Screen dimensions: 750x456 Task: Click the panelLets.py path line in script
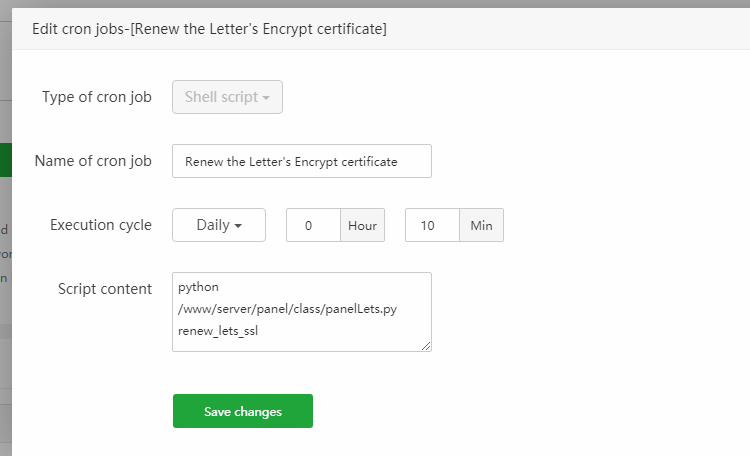[x=287, y=309]
